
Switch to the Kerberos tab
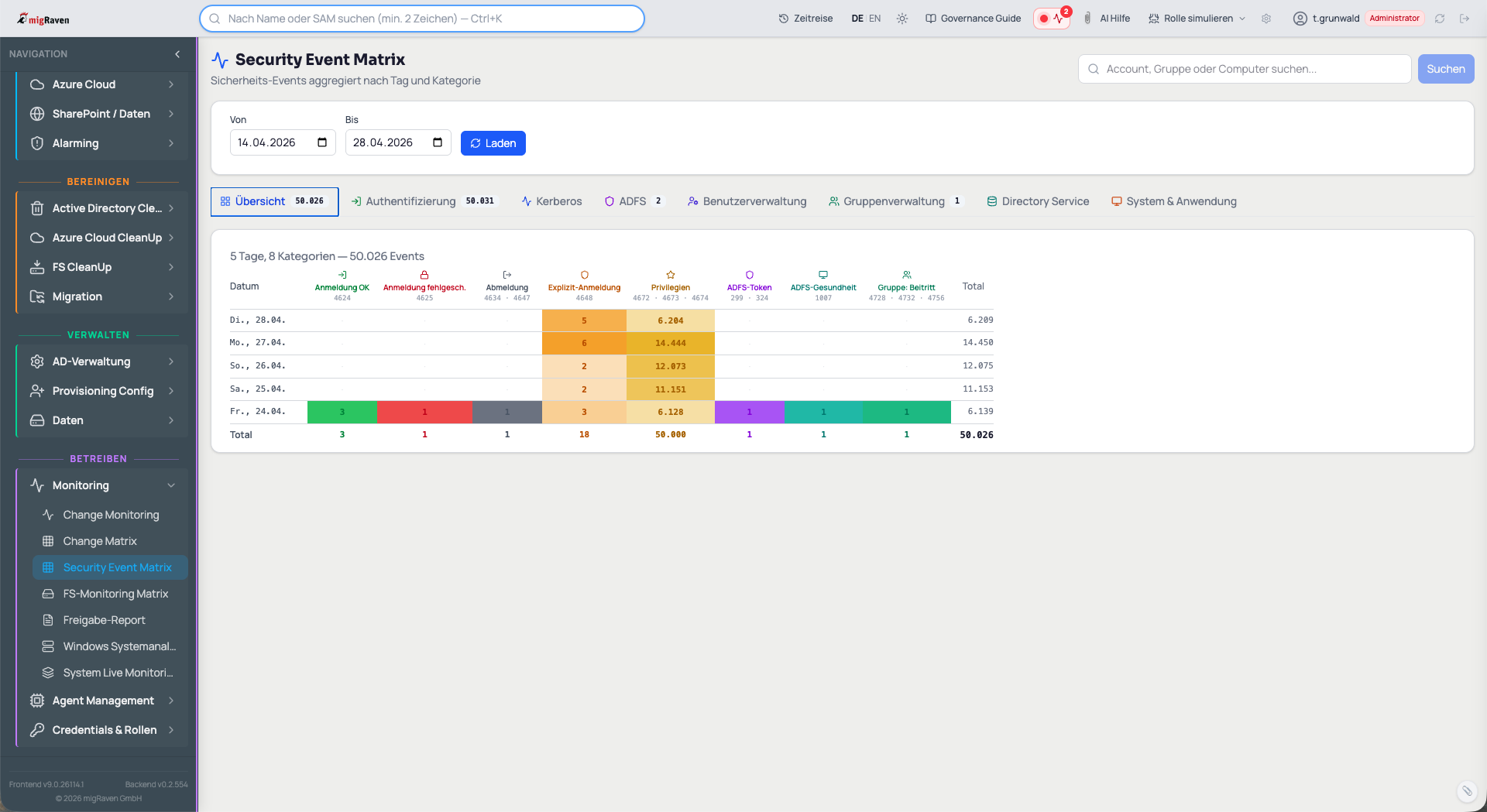click(551, 201)
